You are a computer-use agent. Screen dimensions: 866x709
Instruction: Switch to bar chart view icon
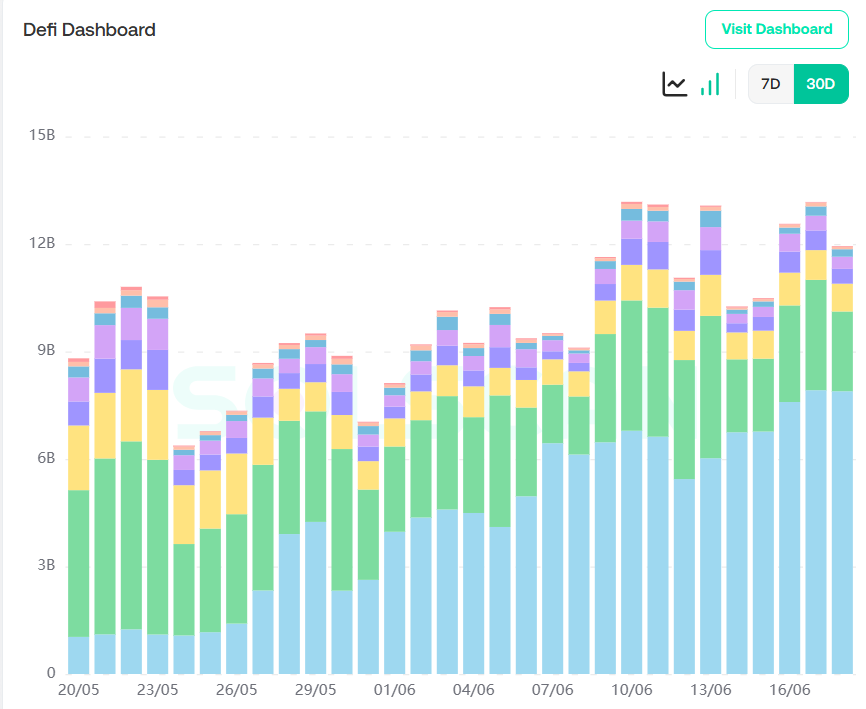[x=710, y=85]
